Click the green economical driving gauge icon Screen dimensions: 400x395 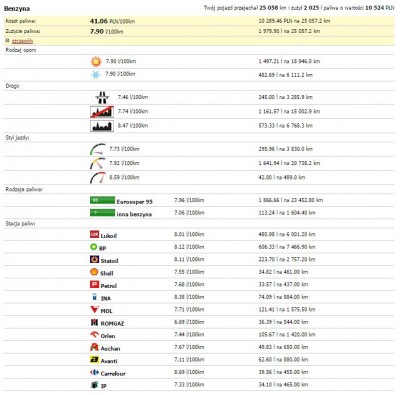pos(98,149)
